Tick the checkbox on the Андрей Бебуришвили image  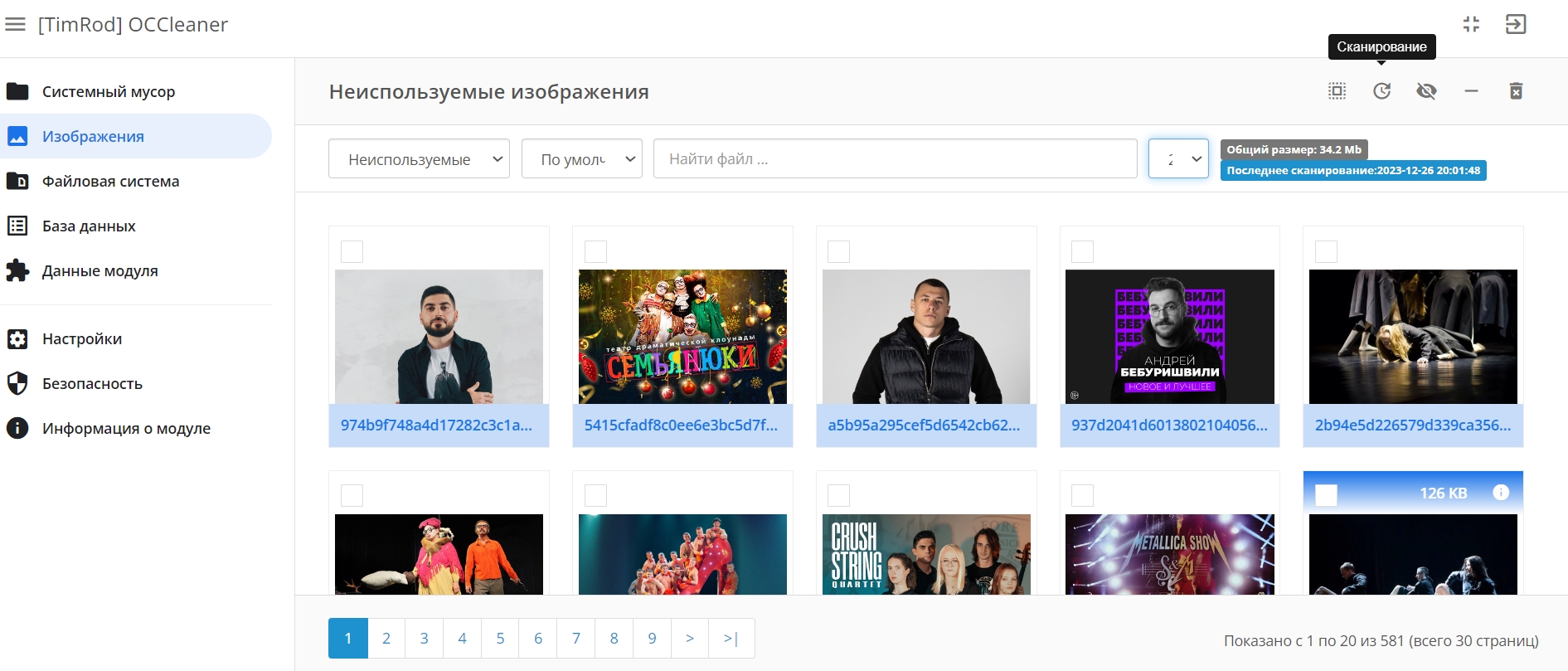pyautogui.click(x=1083, y=252)
